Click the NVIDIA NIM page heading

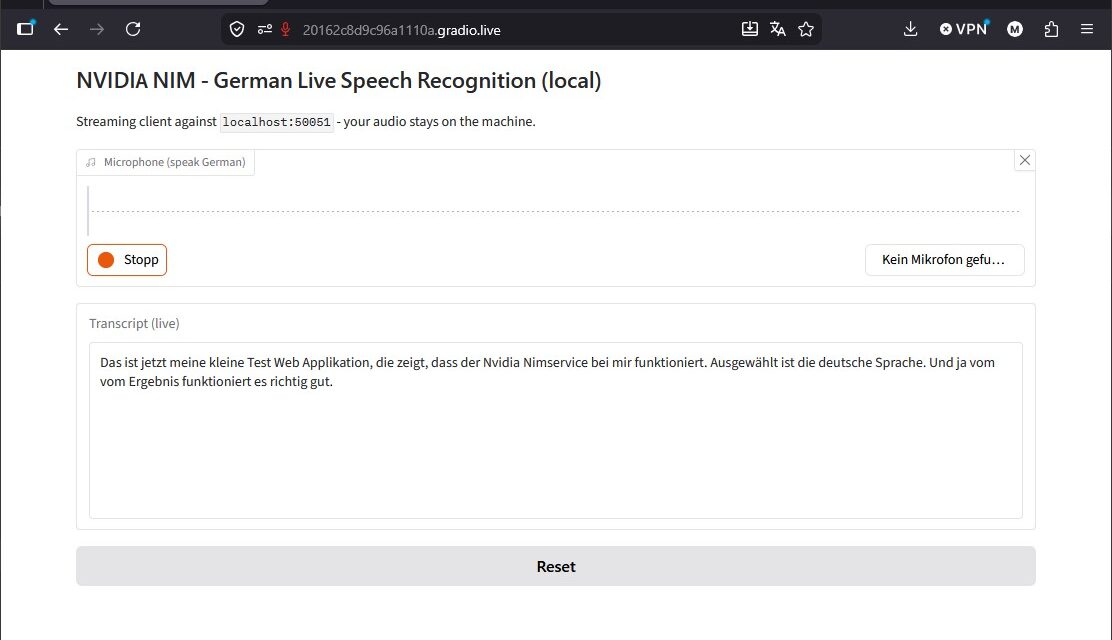coord(338,80)
